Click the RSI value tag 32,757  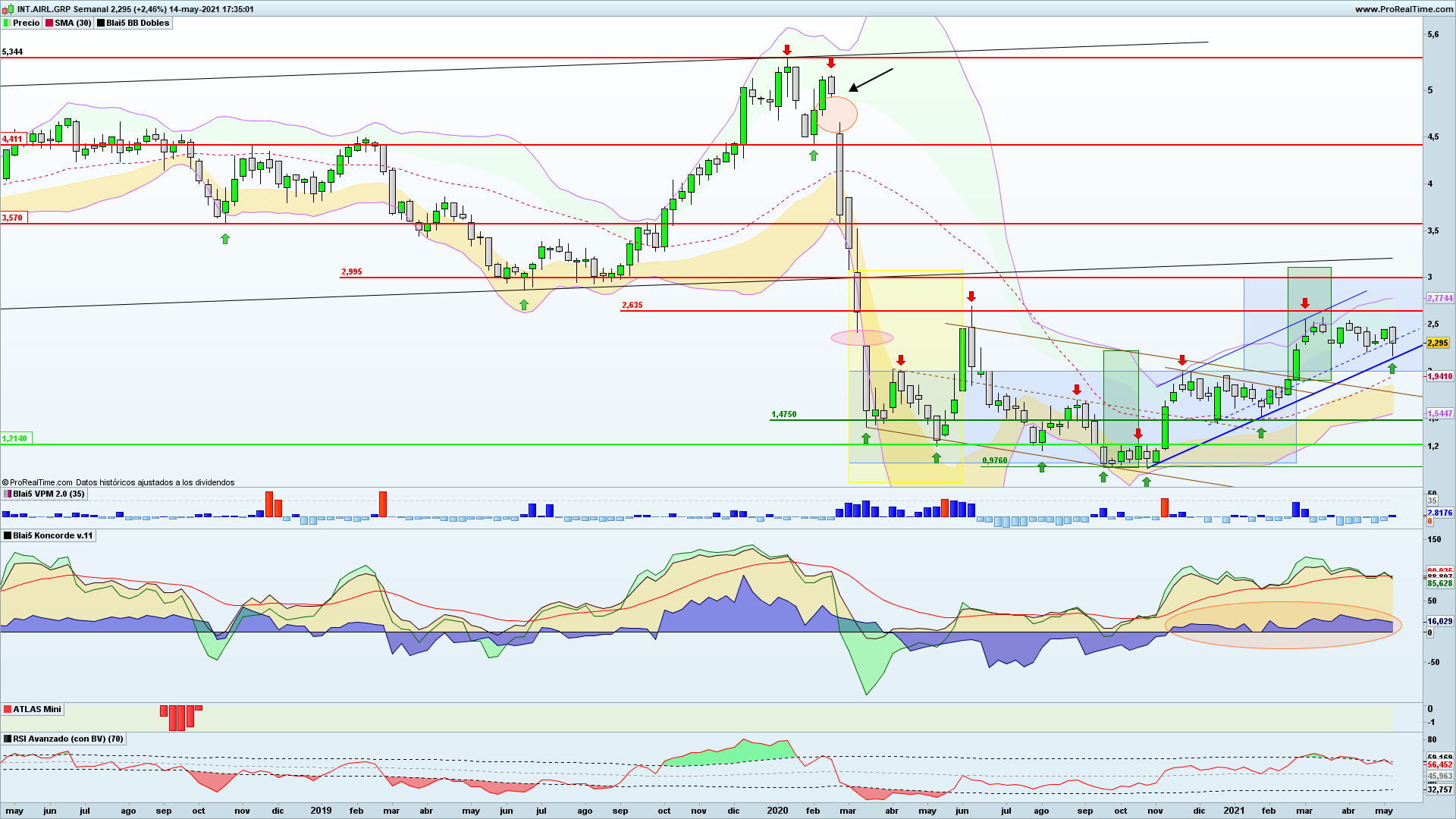coord(1440,789)
